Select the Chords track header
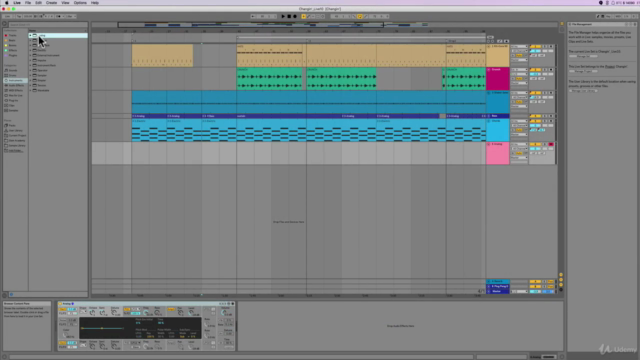The height and width of the screenshot is (360, 640). coord(498,130)
